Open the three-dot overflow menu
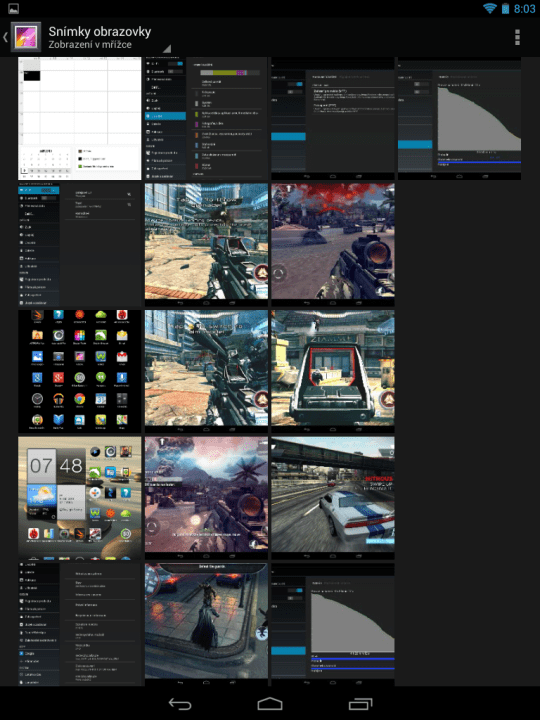Image resolution: width=540 pixels, height=720 pixels. tap(517, 37)
